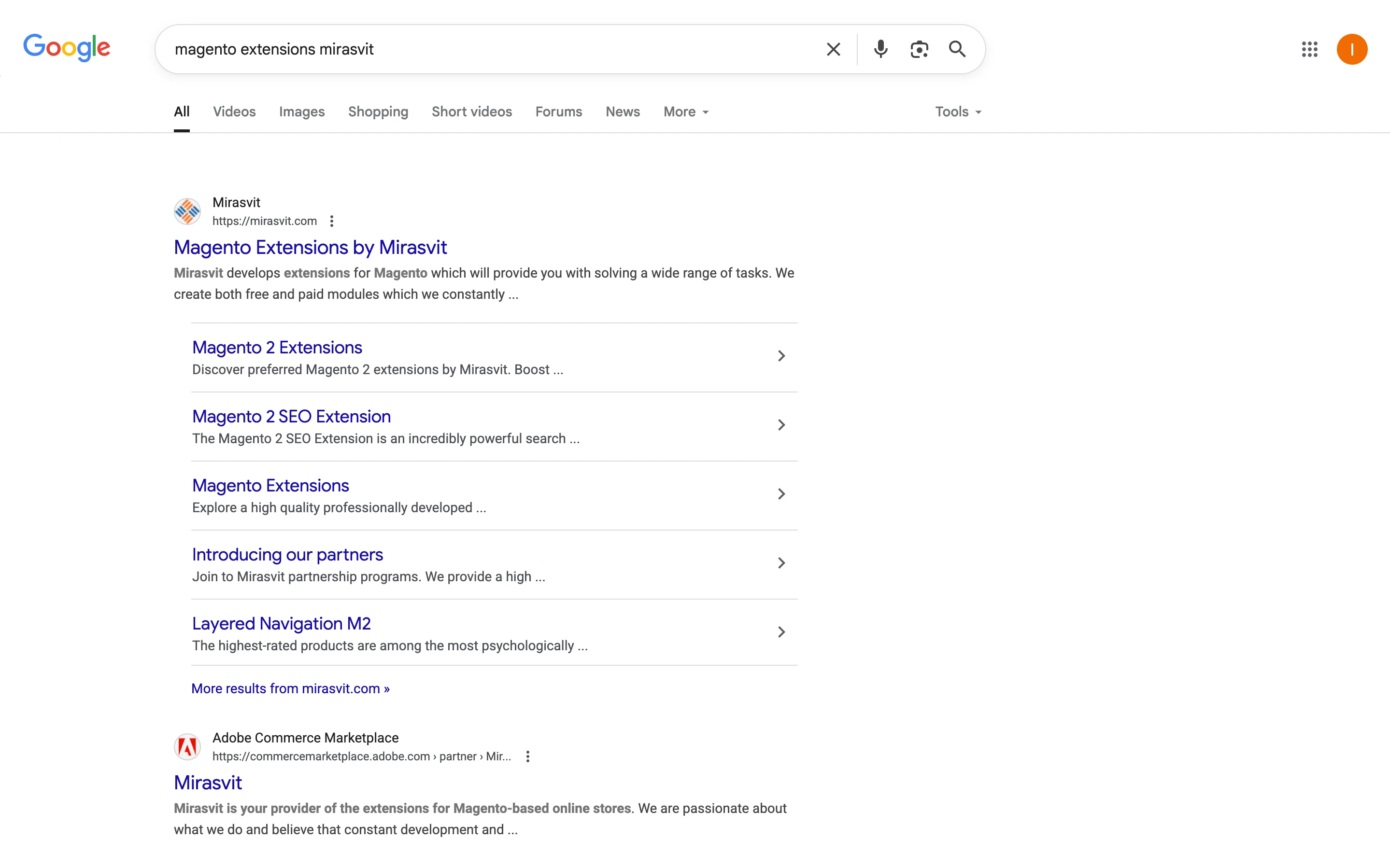Expand chevron on Magento 2 SEO Extension row

tap(781, 425)
